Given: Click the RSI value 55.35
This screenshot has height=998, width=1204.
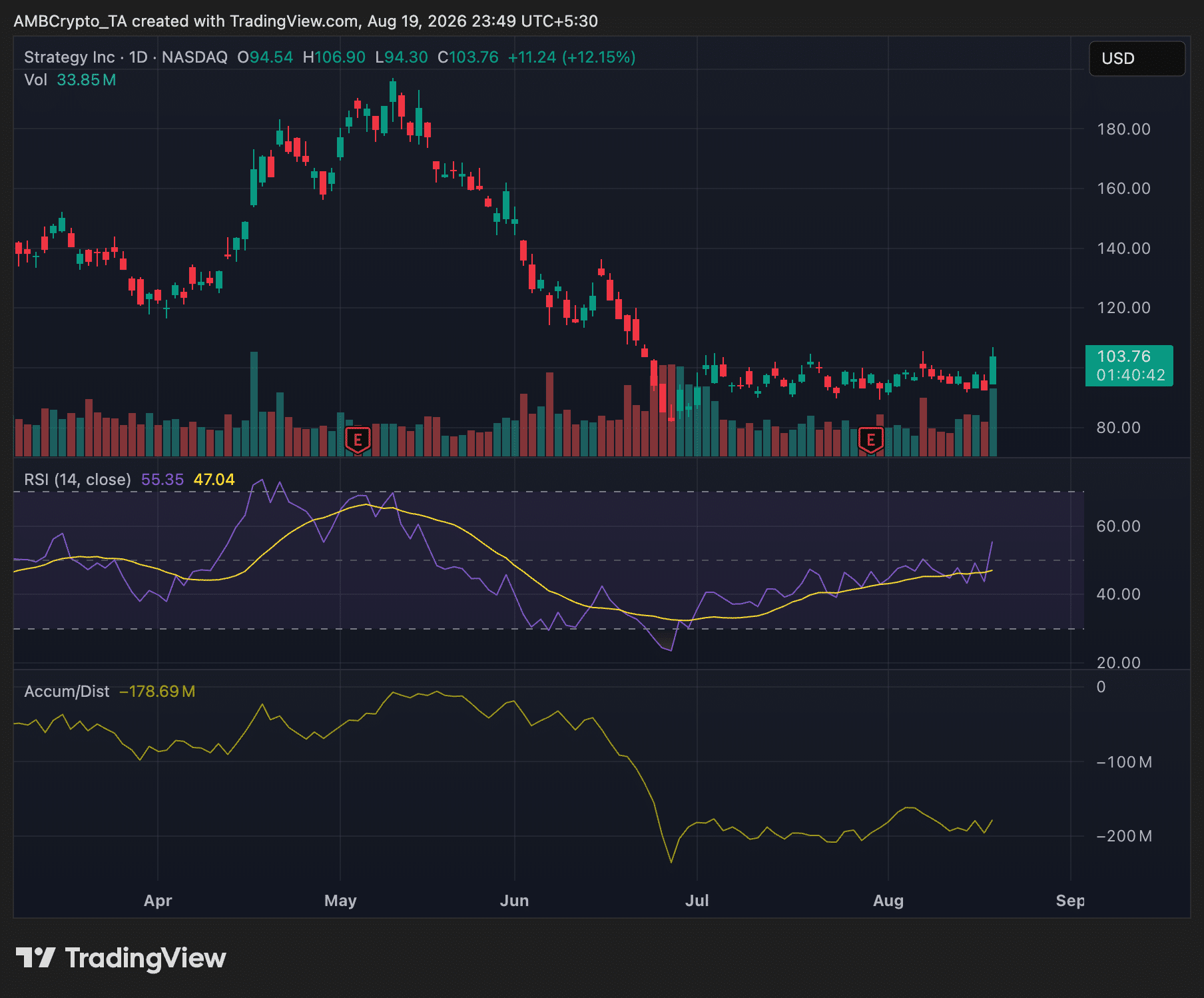Looking at the screenshot, I should click(x=162, y=480).
